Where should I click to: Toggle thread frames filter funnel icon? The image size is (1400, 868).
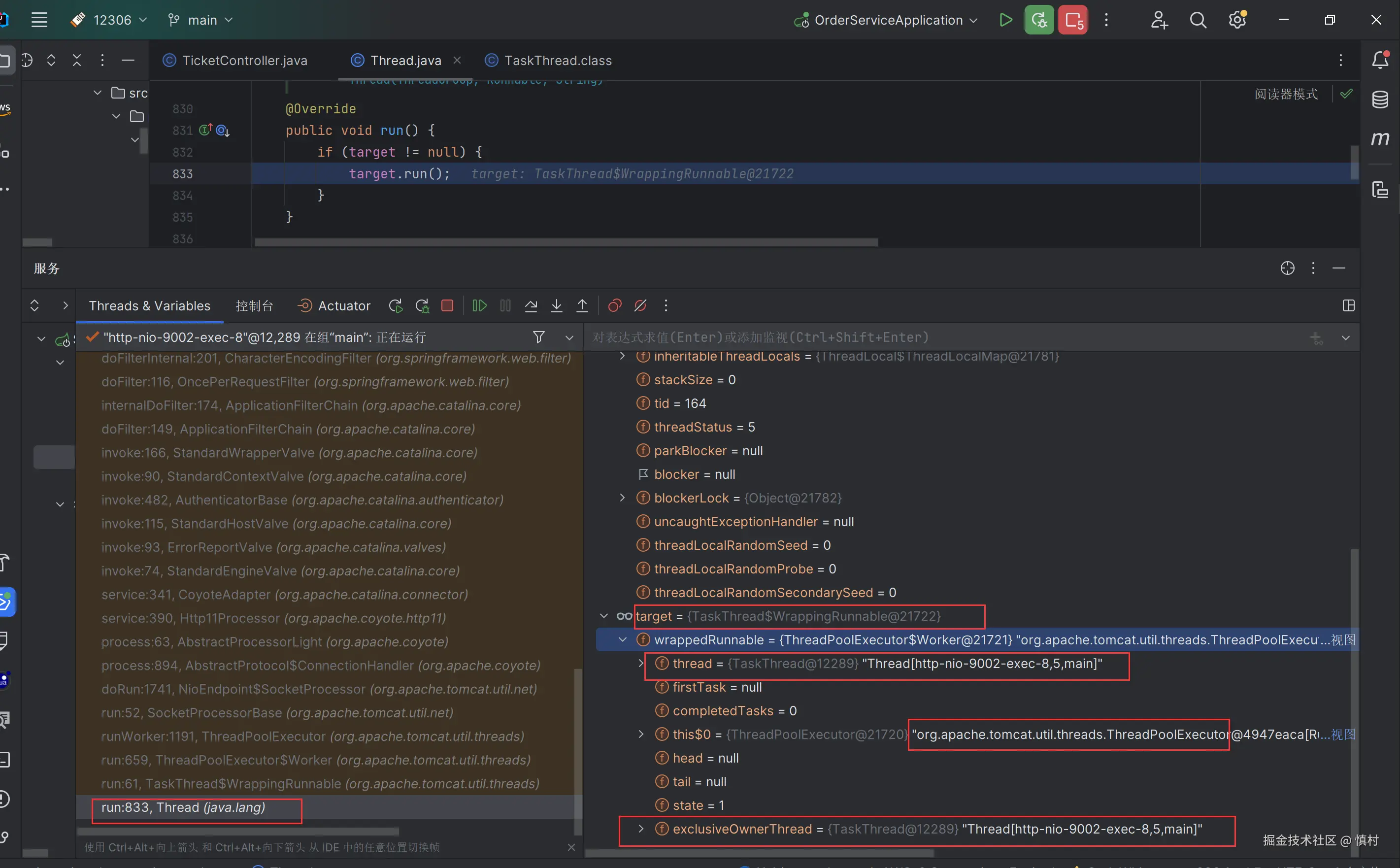point(538,337)
